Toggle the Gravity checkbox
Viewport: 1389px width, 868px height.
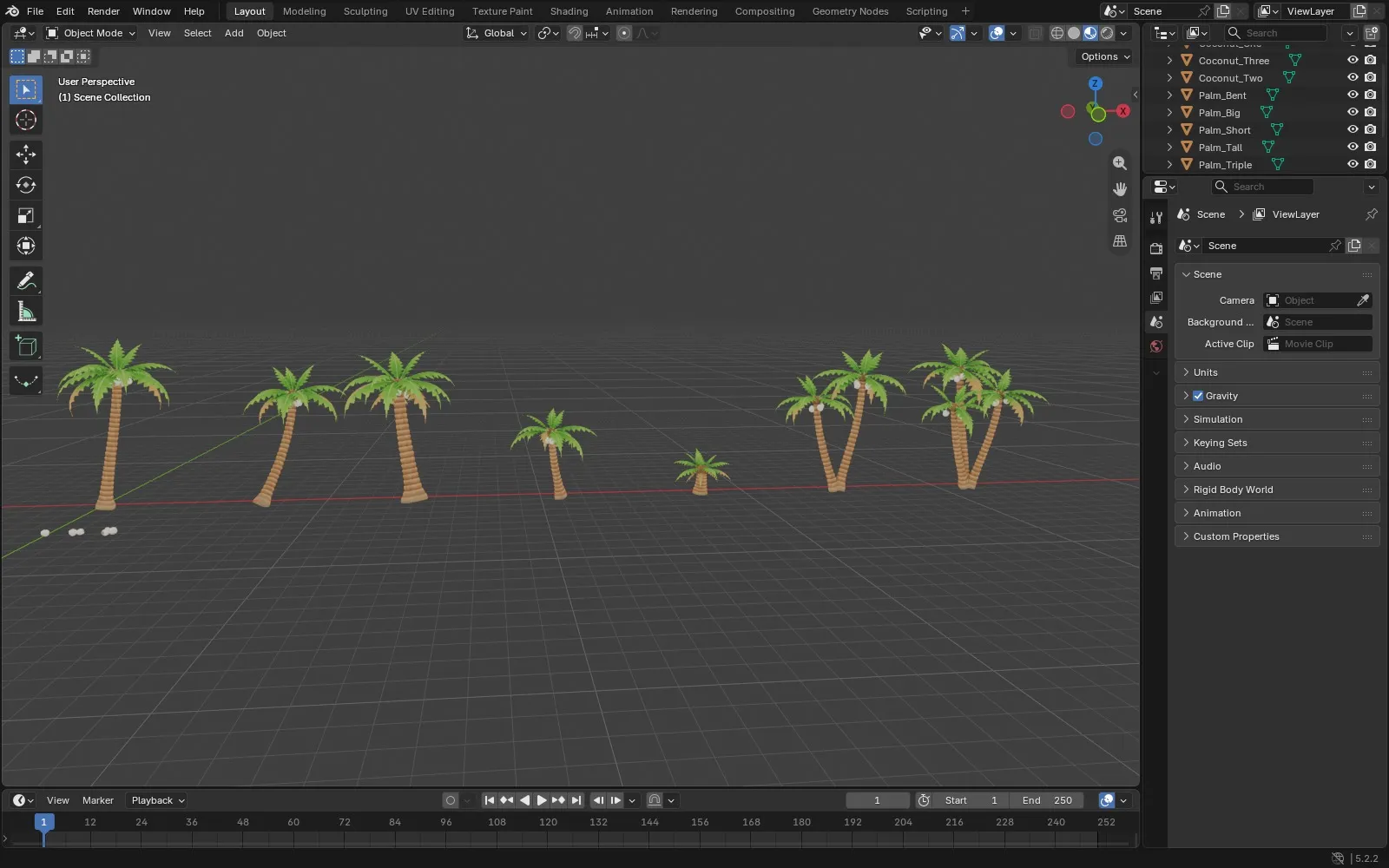1198,396
